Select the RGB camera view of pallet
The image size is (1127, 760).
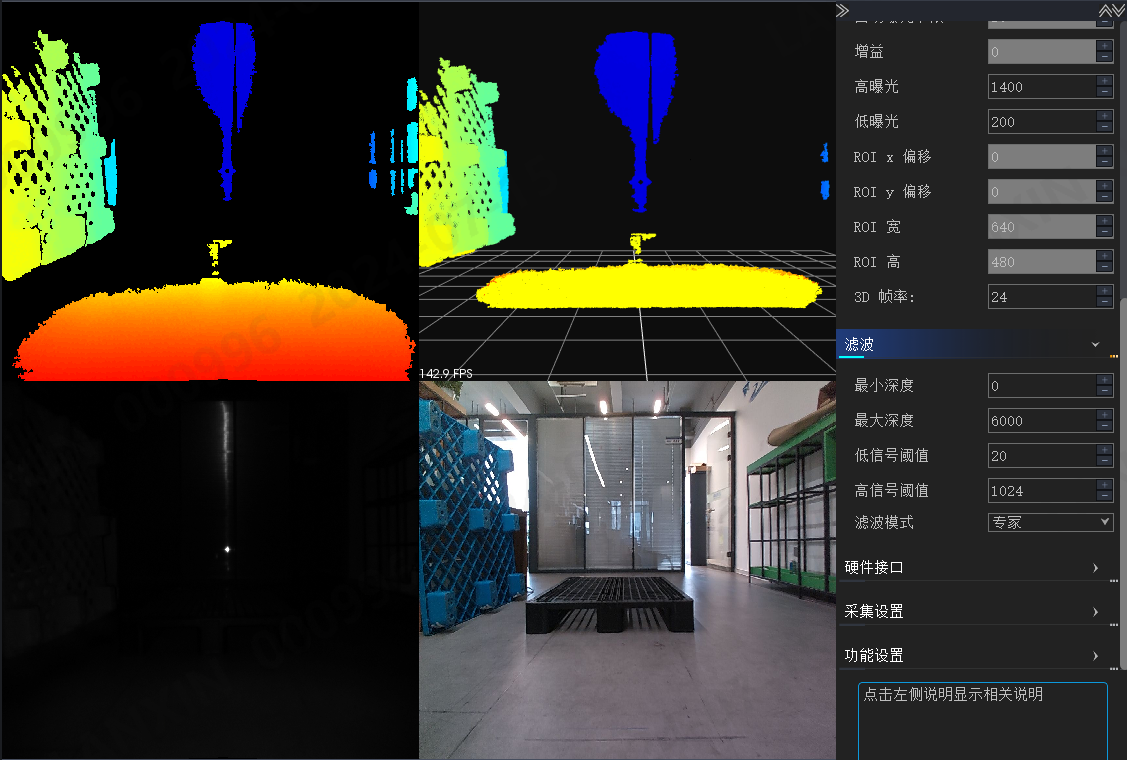[627, 569]
